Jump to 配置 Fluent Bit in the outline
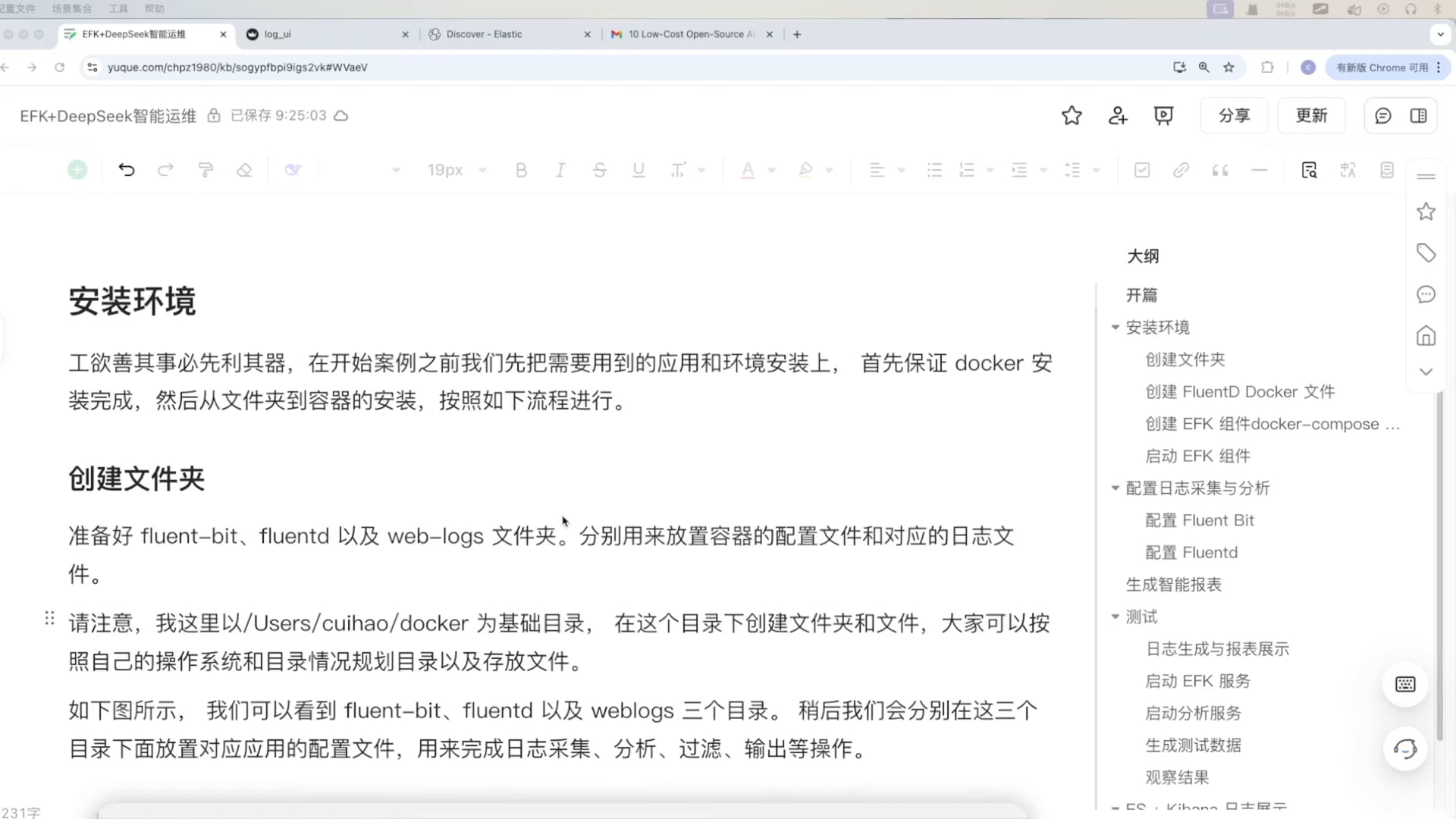1456x819 pixels. coord(1199,519)
